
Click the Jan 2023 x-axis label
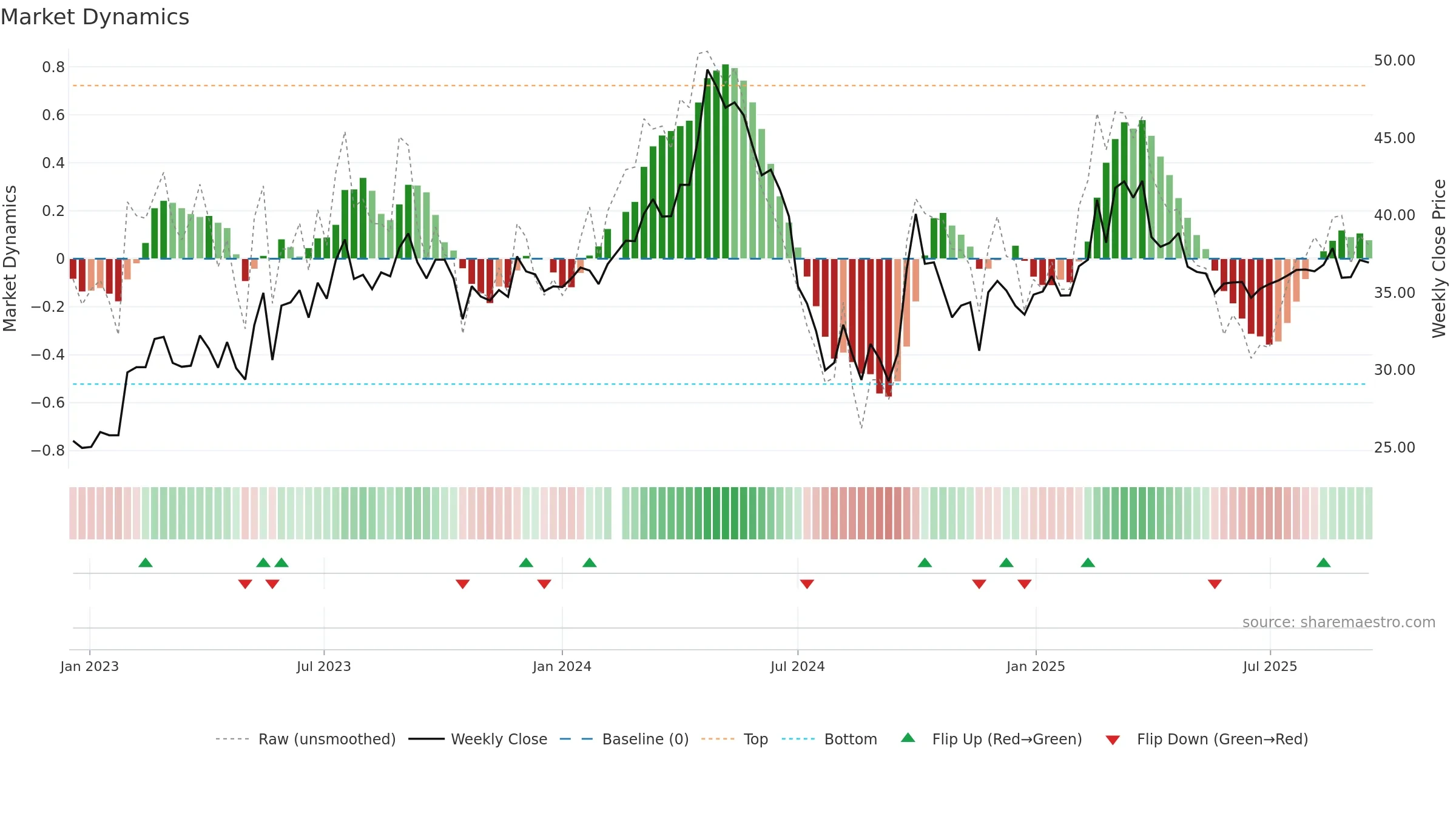[x=90, y=666]
